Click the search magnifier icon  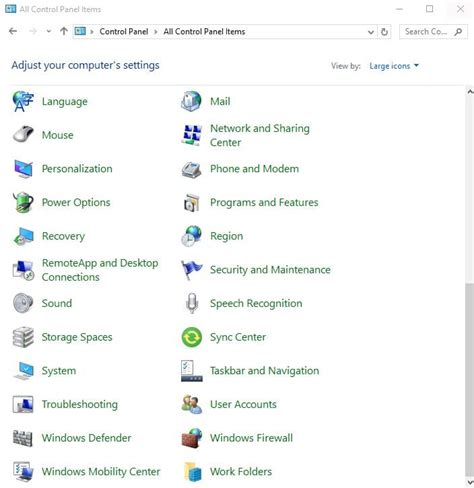pyautogui.click(x=458, y=32)
